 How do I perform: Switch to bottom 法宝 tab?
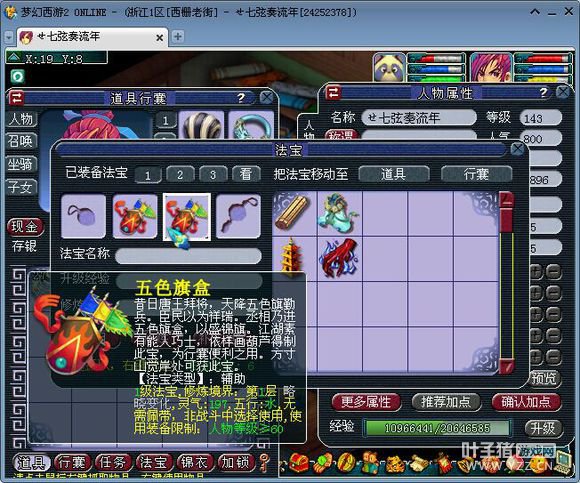point(154,462)
